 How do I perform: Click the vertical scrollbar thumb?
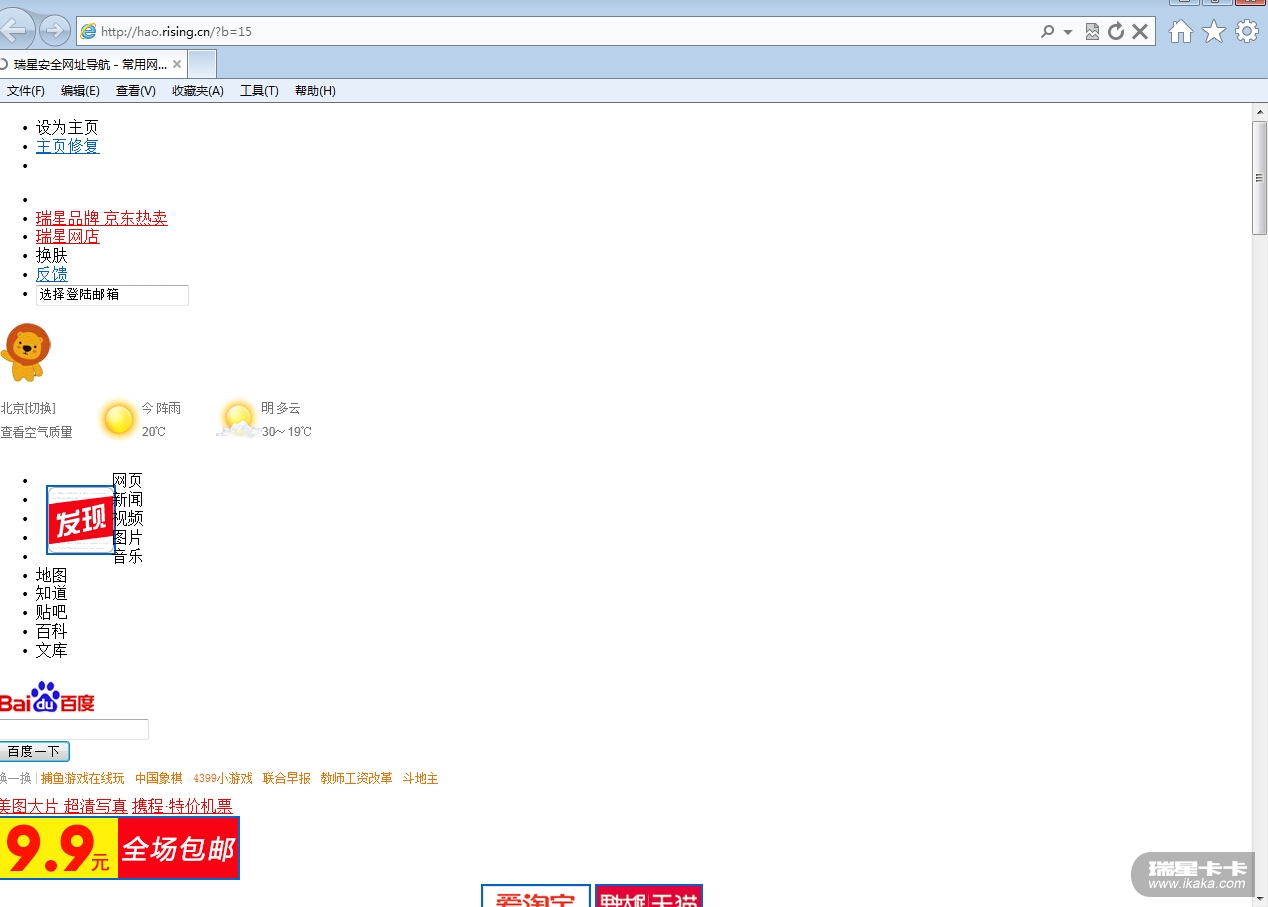[1260, 178]
